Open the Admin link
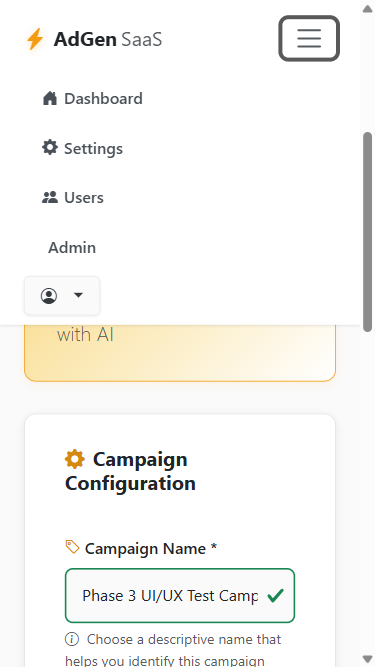 pos(72,247)
